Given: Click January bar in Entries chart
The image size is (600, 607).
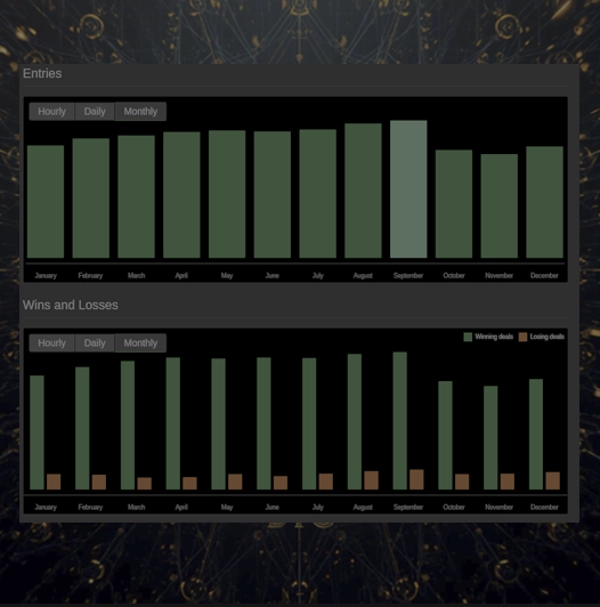Looking at the screenshot, I should (x=46, y=202).
